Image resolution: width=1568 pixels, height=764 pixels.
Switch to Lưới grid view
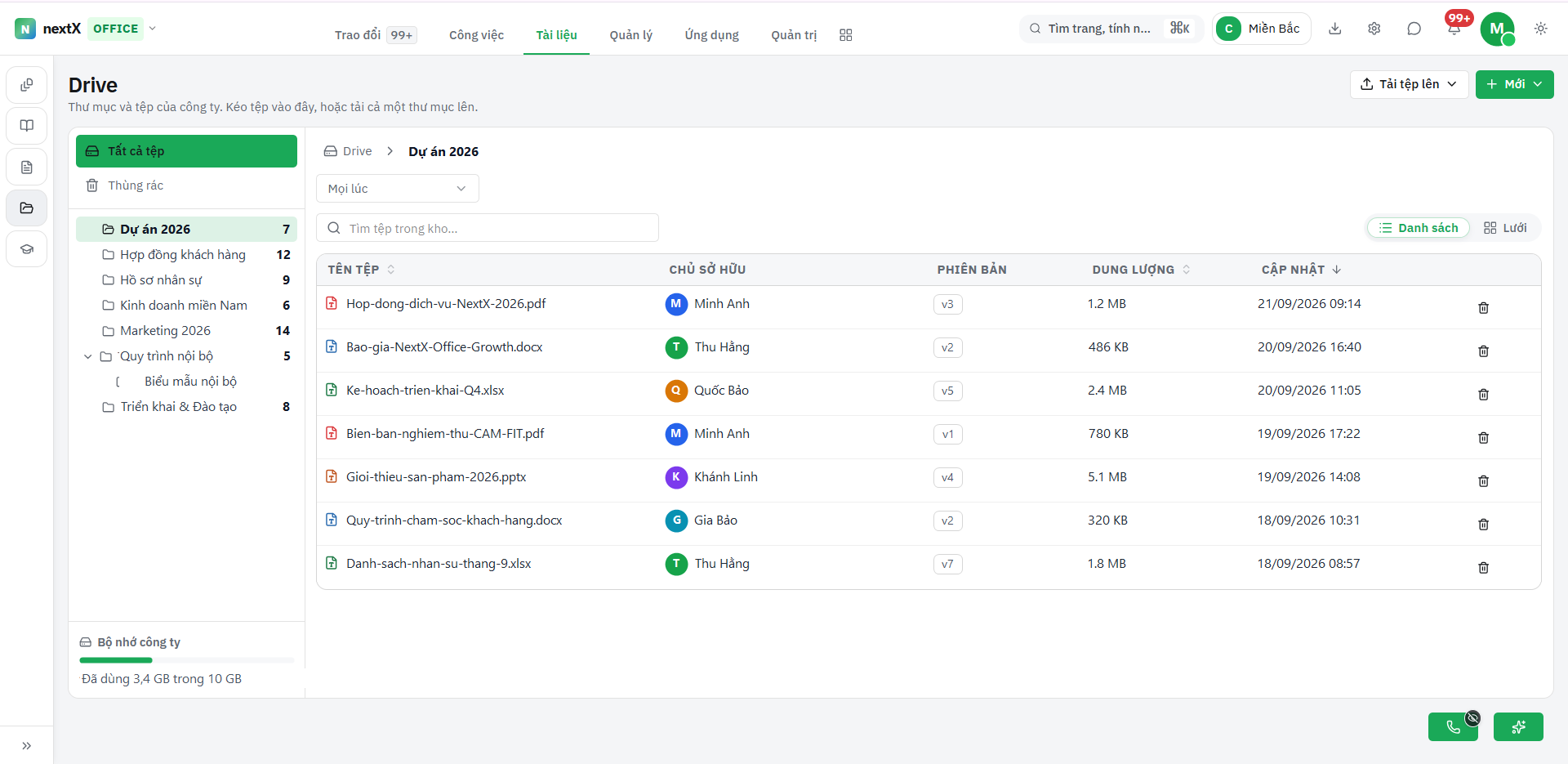point(1505,228)
